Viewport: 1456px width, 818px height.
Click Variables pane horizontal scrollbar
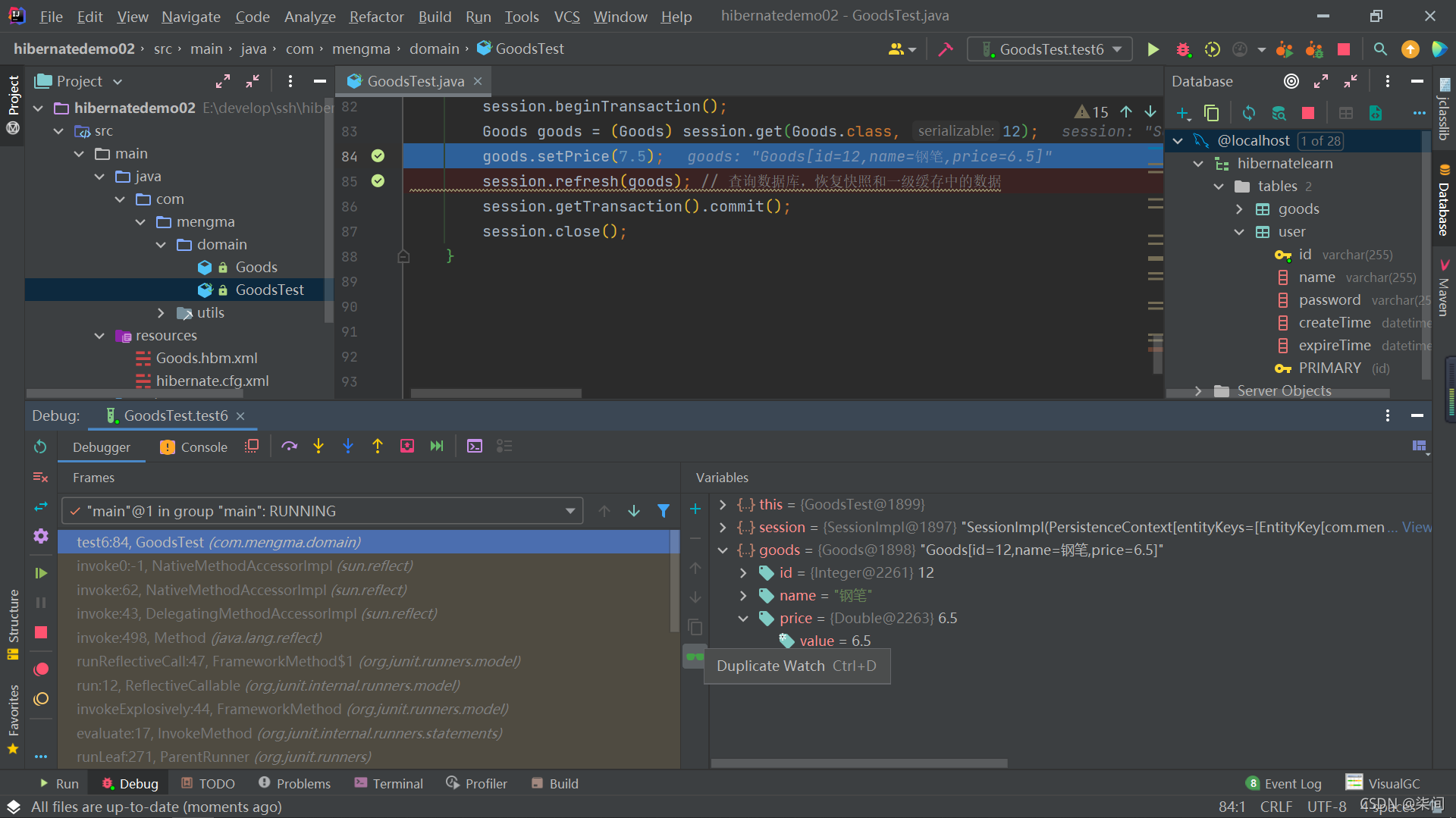859,763
